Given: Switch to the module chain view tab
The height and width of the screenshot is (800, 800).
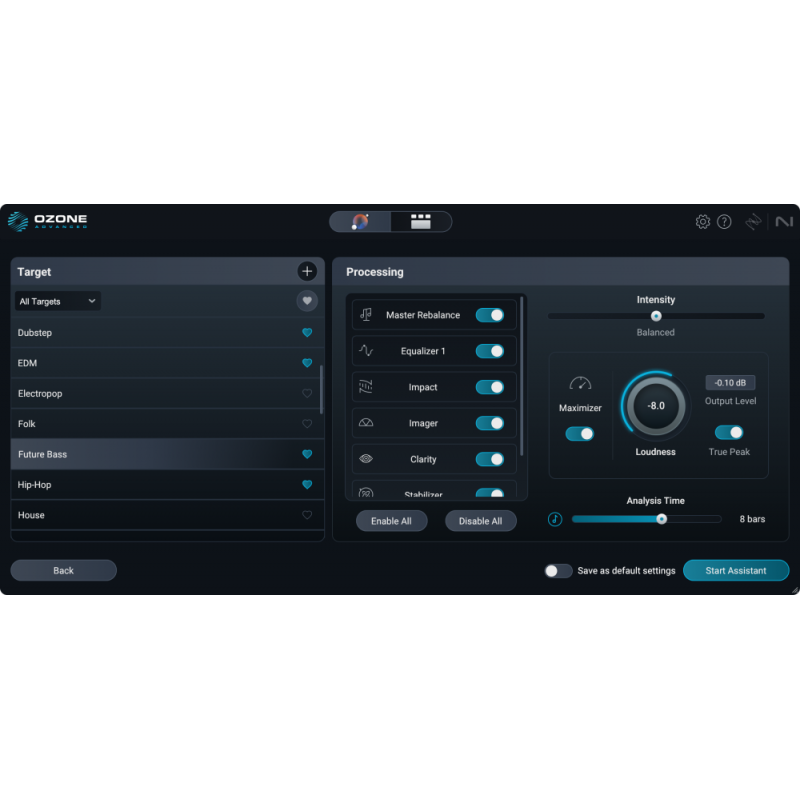Looking at the screenshot, I should [x=420, y=221].
